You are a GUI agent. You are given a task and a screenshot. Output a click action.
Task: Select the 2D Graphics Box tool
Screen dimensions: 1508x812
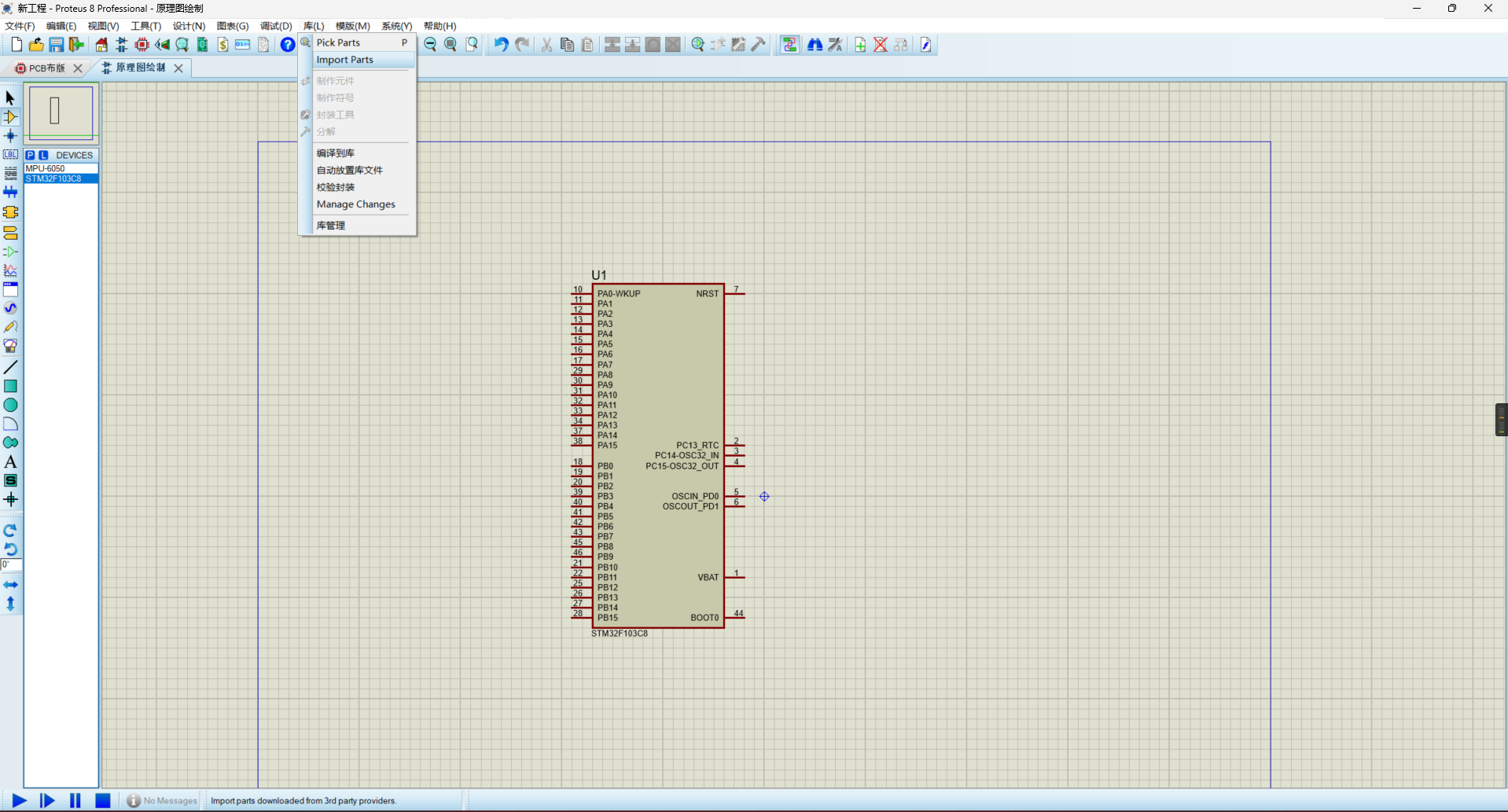pyautogui.click(x=10, y=386)
